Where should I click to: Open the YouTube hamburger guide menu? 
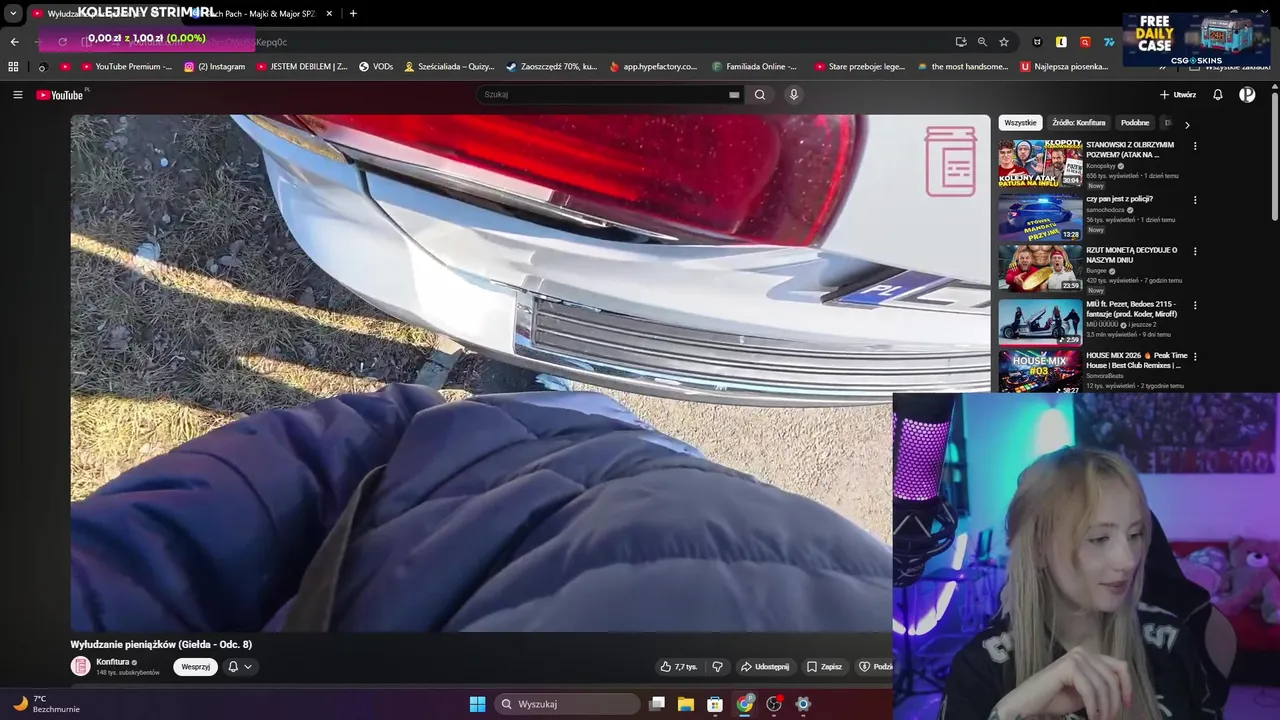17,95
